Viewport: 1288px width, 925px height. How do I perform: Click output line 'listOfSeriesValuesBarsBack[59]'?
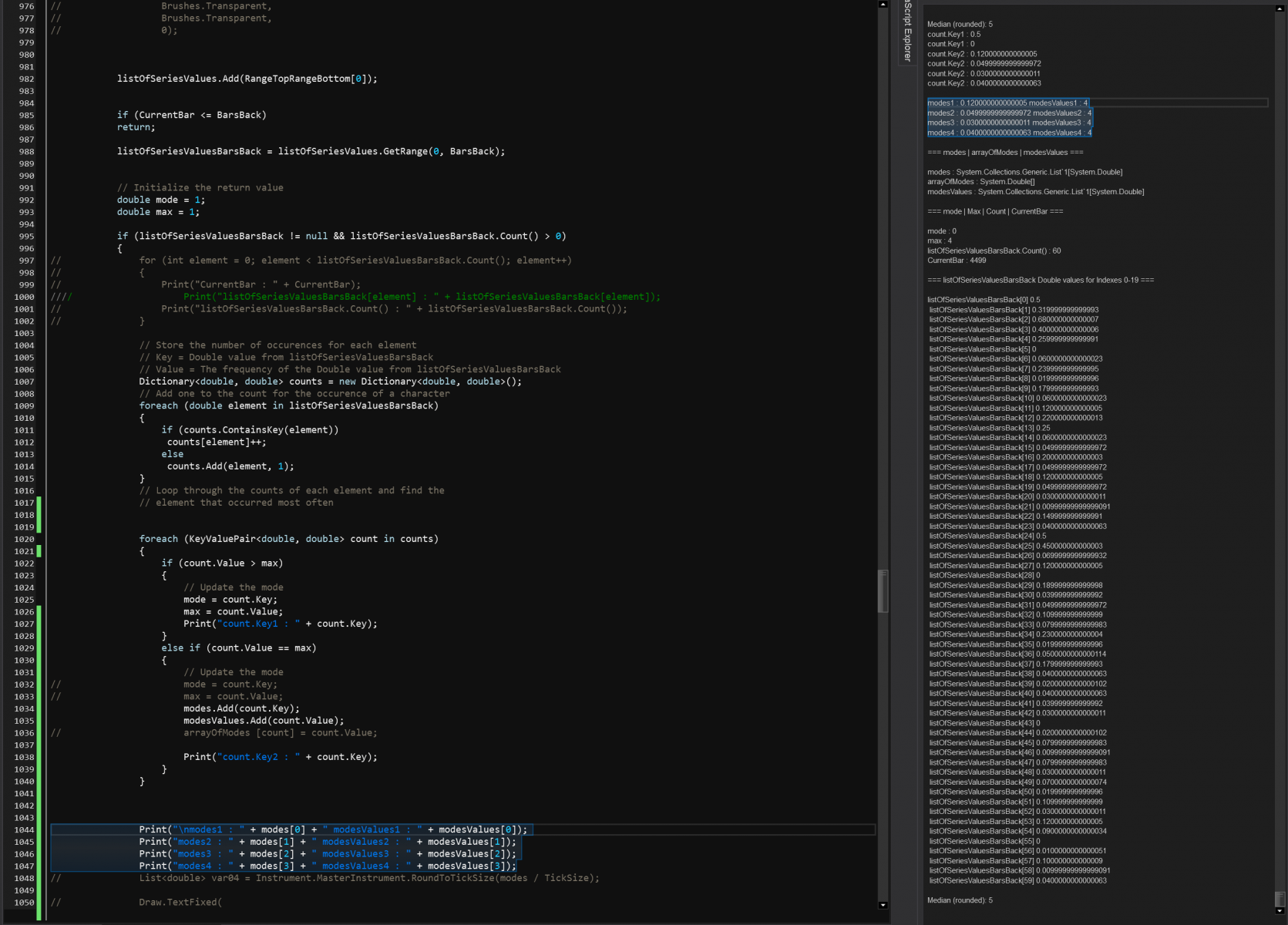pos(1017,881)
